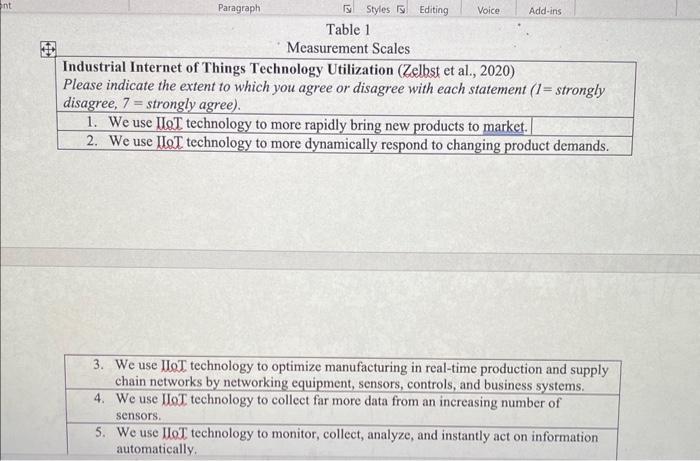Click the 'Table 1' caption text
Image resolution: width=700 pixels, height=461 pixels.
348,30
